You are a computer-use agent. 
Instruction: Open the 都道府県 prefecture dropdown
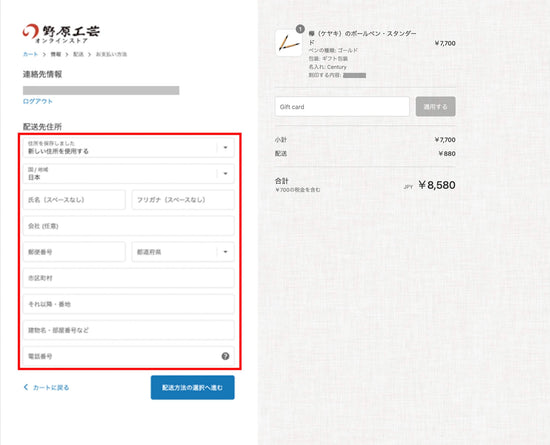tap(183, 252)
